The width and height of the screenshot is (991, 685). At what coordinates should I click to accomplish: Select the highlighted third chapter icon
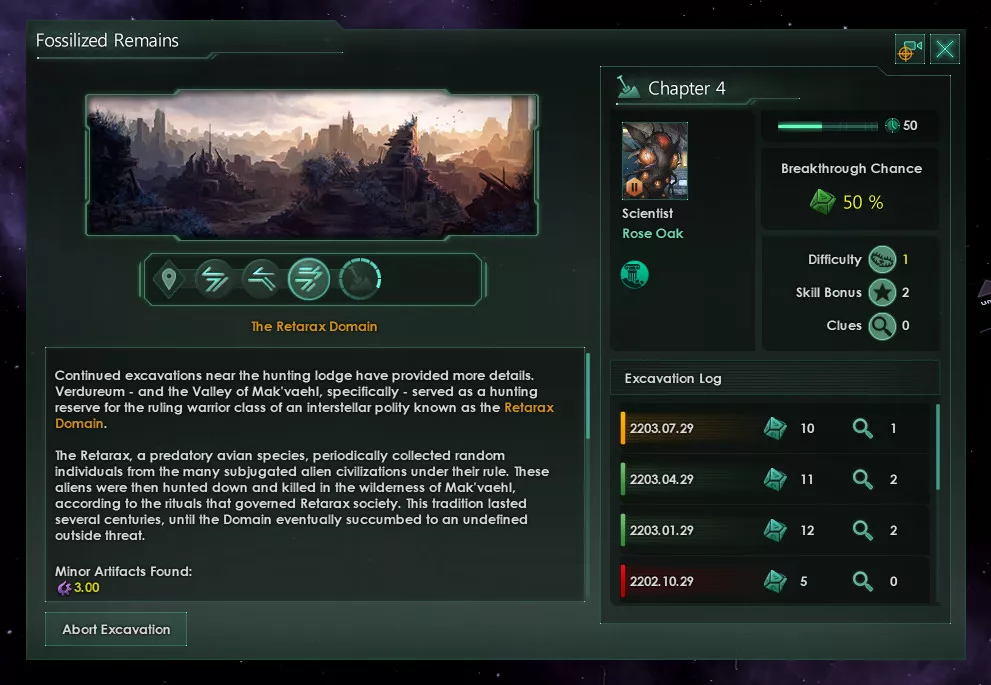click(x=309, y=278)
